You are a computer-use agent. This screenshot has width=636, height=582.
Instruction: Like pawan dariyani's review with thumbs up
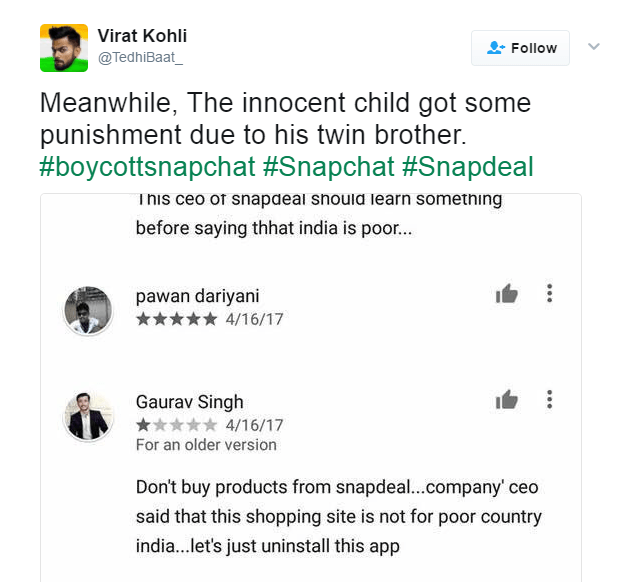(x=507, y=294)
